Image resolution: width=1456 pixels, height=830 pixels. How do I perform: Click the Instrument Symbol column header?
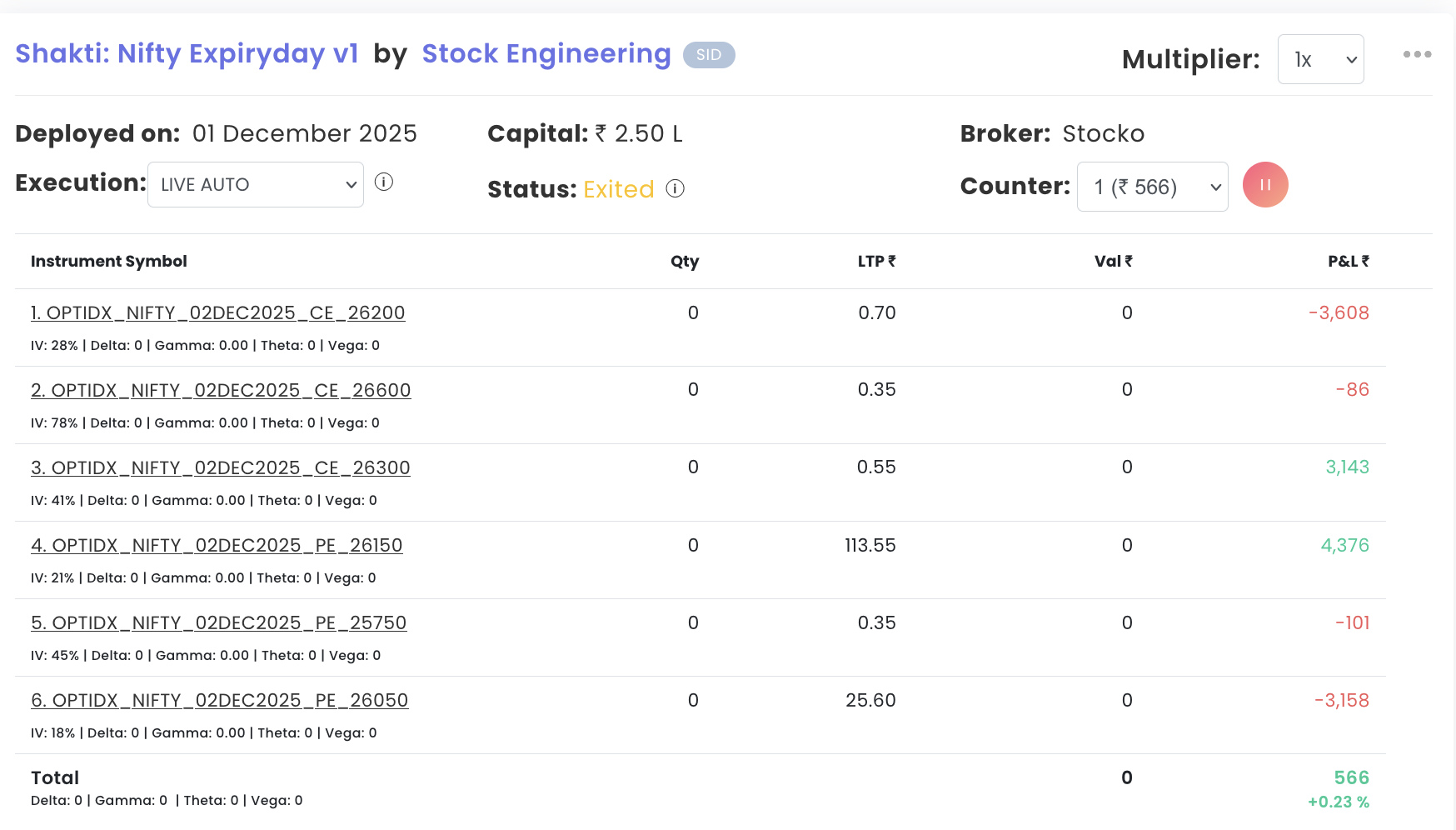109,262
